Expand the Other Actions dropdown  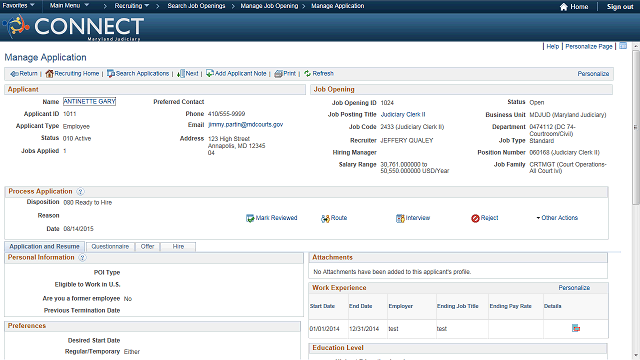pos(557,218)
